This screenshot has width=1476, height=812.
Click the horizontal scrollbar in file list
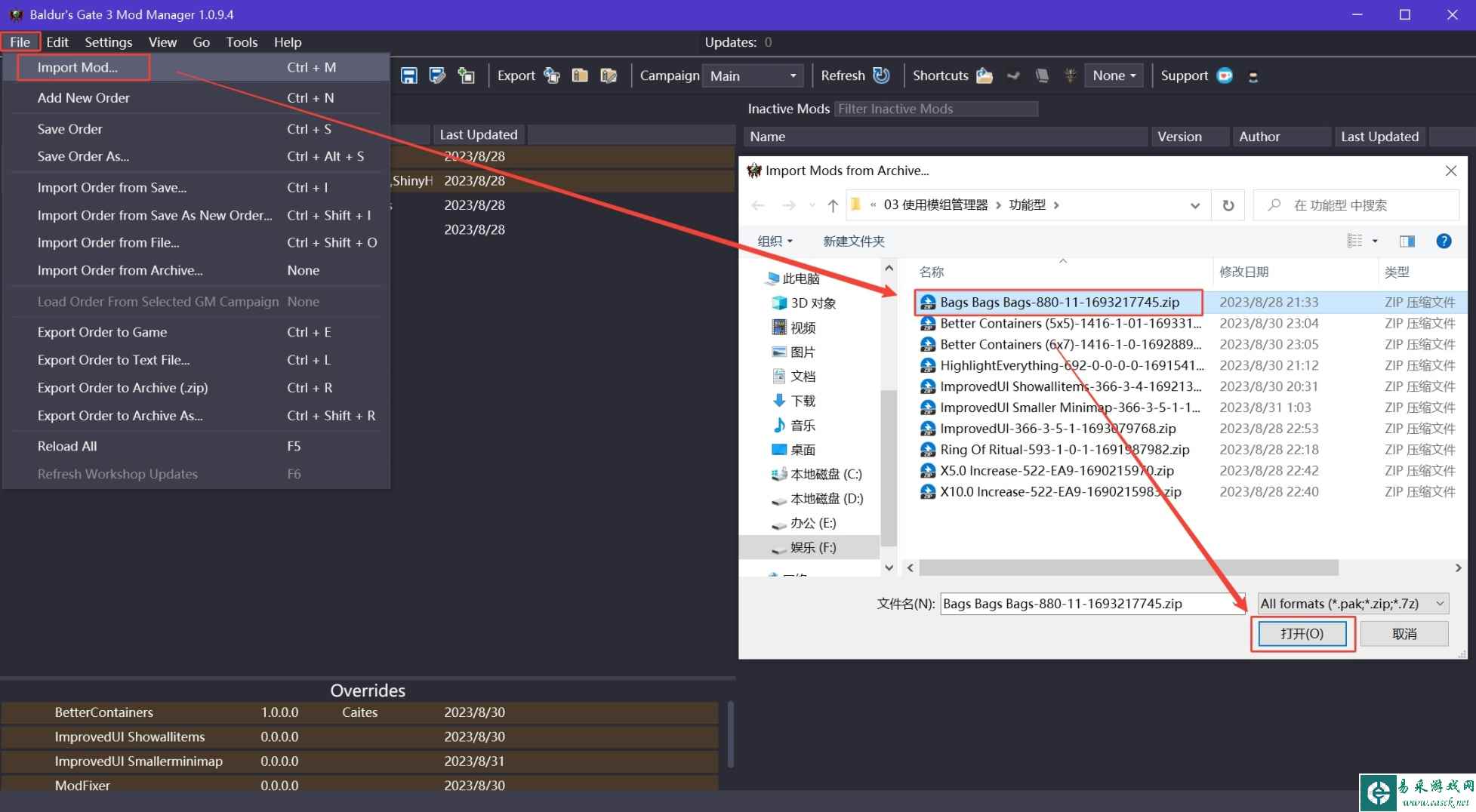[1128, 567]
